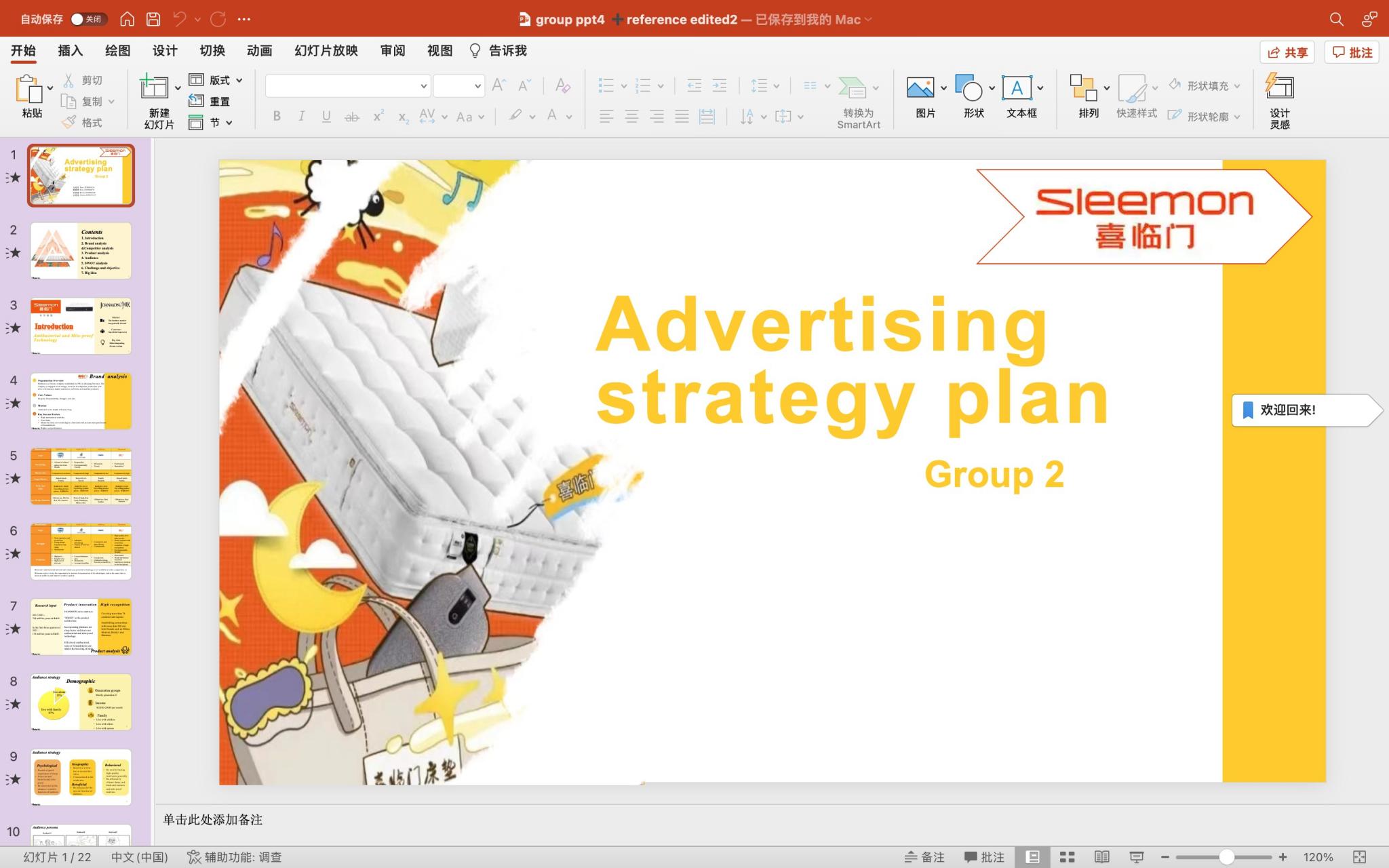
Task: Expand the 版式 layout dropdown
Action: 239,80
